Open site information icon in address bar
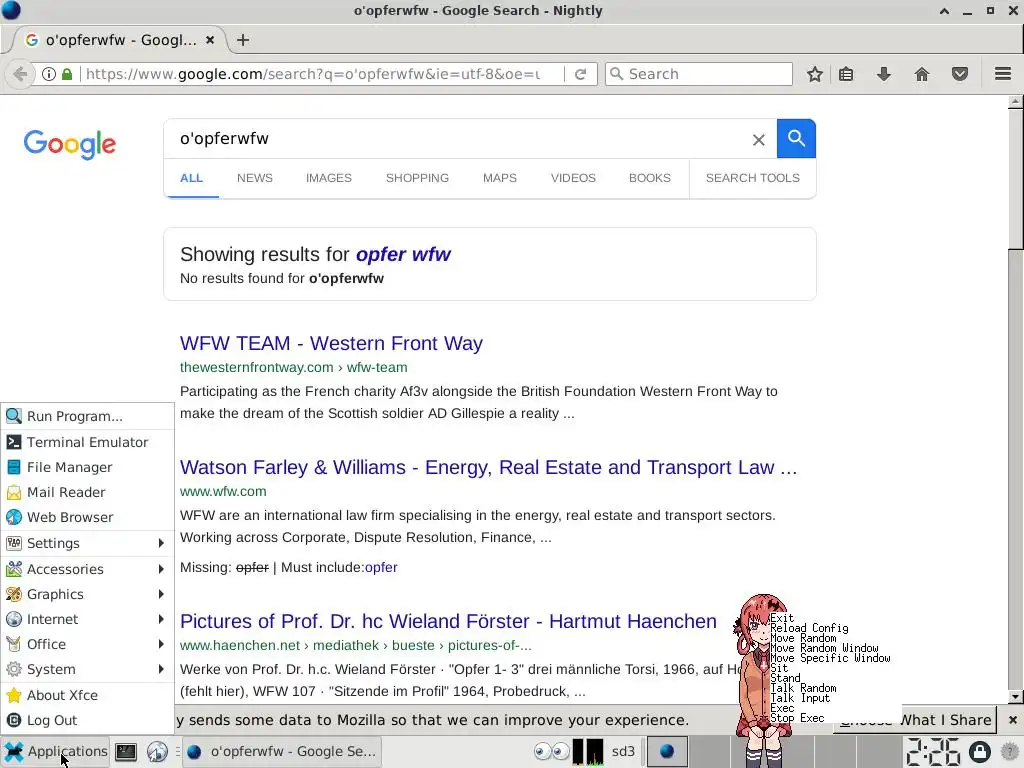1024x768 pixels. click(x=49, y=74)
